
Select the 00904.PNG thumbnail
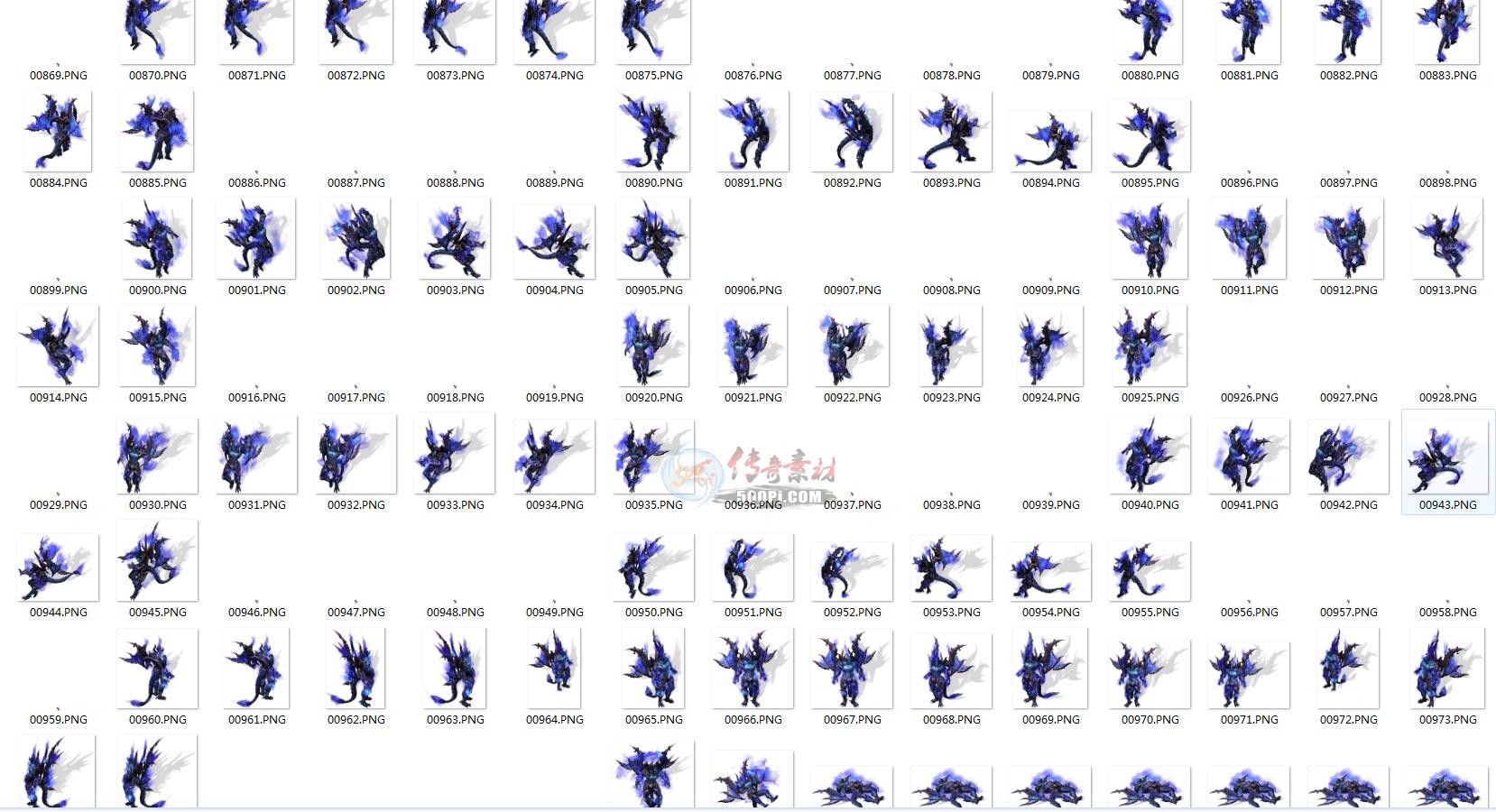pos(554,242)
